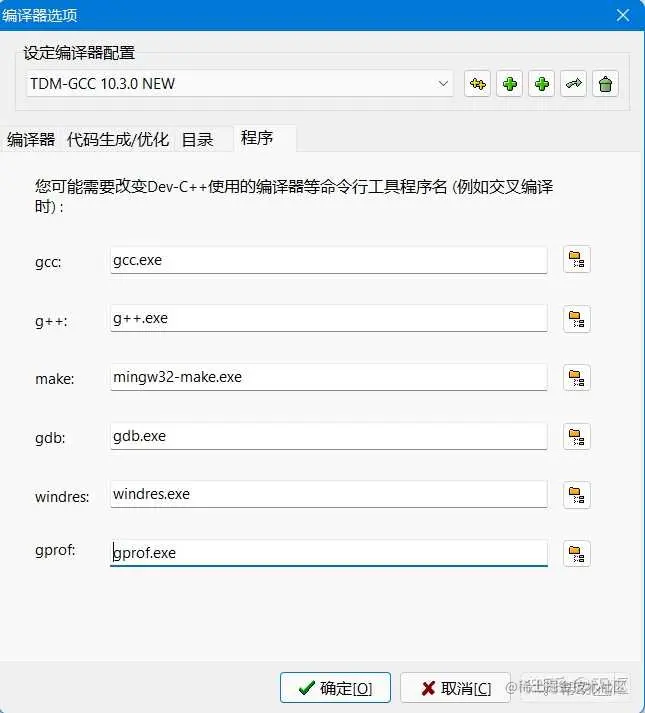Click the 您可能需要改变Dev-C++ description text
Screen dimensions: 645x713
point(294,196)
